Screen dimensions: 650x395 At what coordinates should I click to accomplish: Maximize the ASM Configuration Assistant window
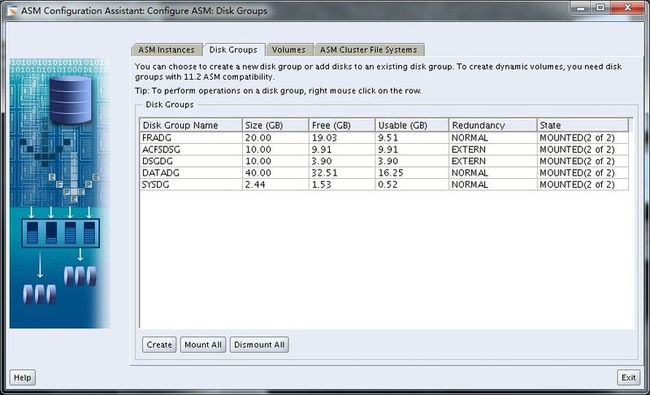(600, 7)
